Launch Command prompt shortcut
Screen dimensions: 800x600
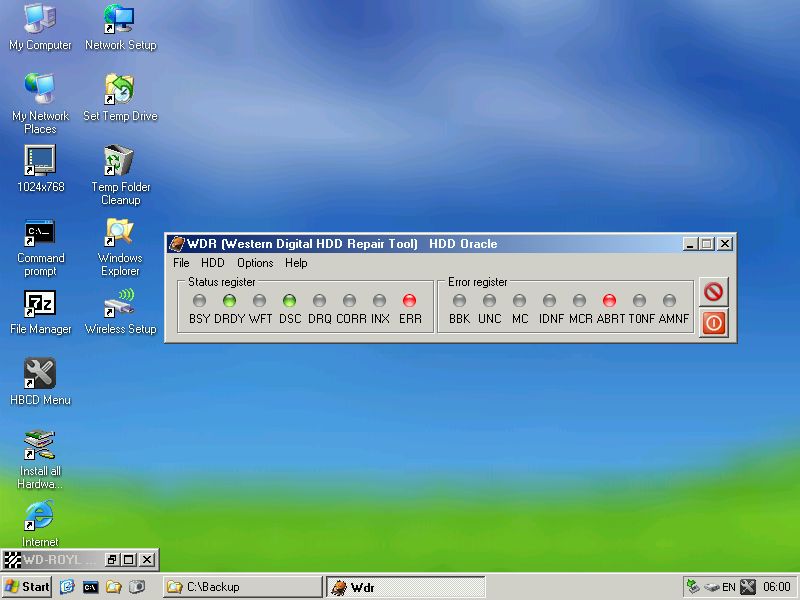tap(40, 247)
